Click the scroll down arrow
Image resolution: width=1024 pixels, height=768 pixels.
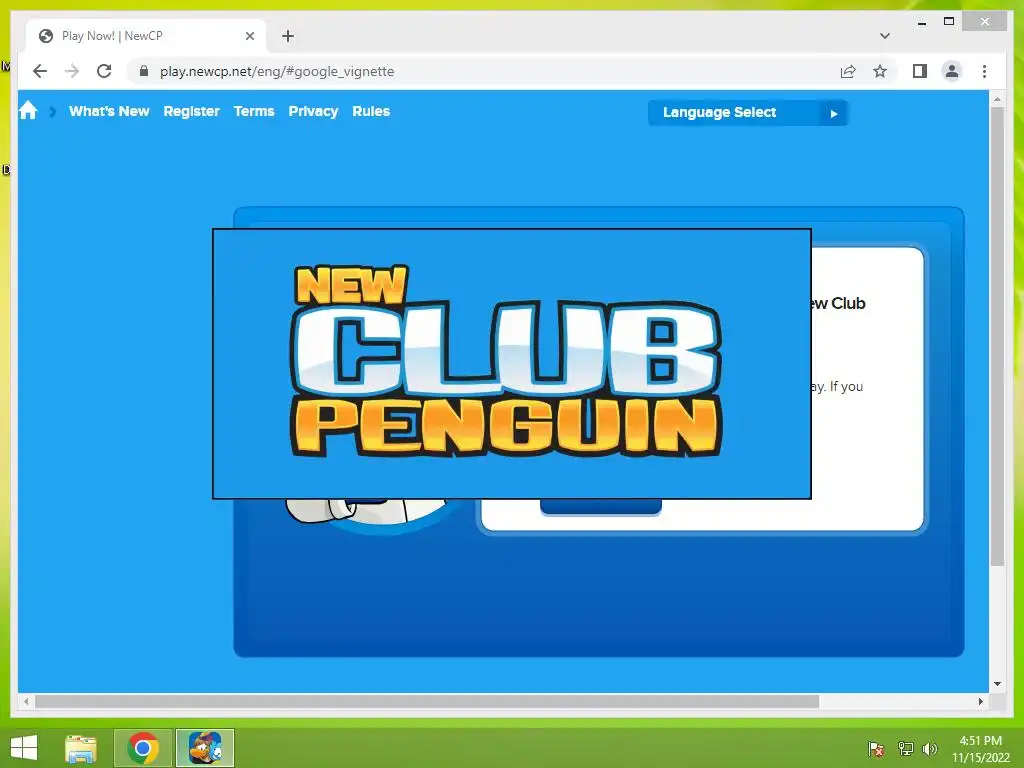(997, 684)
